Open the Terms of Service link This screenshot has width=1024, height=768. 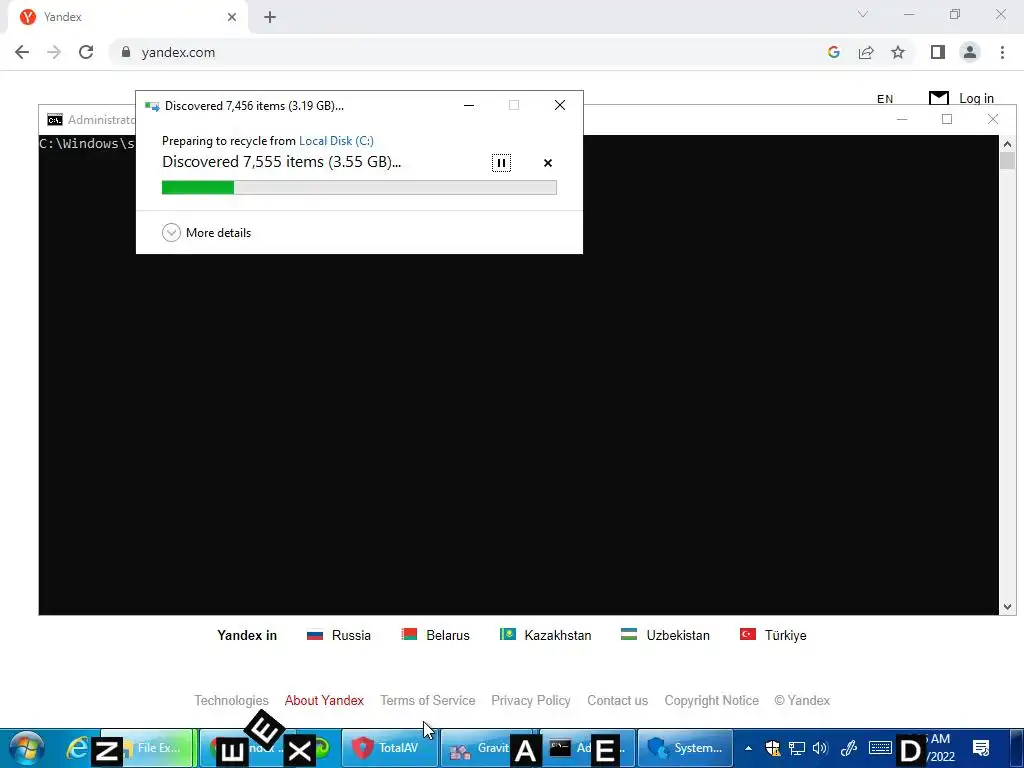[428, 700]
